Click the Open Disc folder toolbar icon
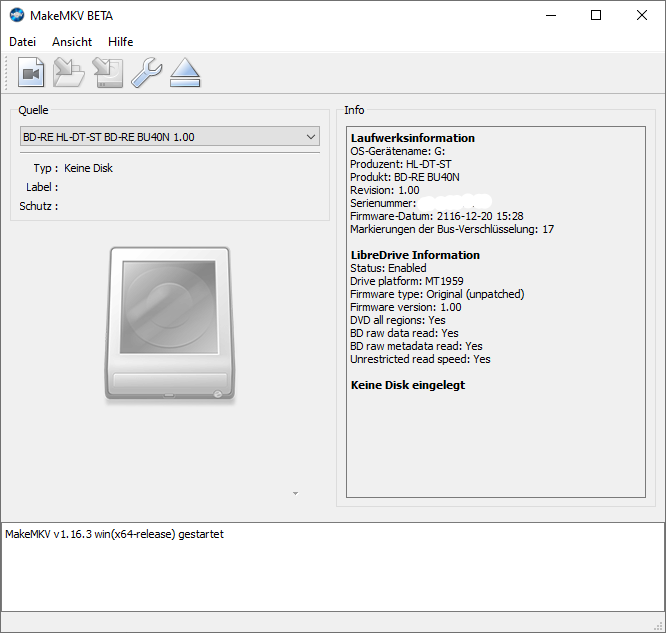 click(69, 72)
